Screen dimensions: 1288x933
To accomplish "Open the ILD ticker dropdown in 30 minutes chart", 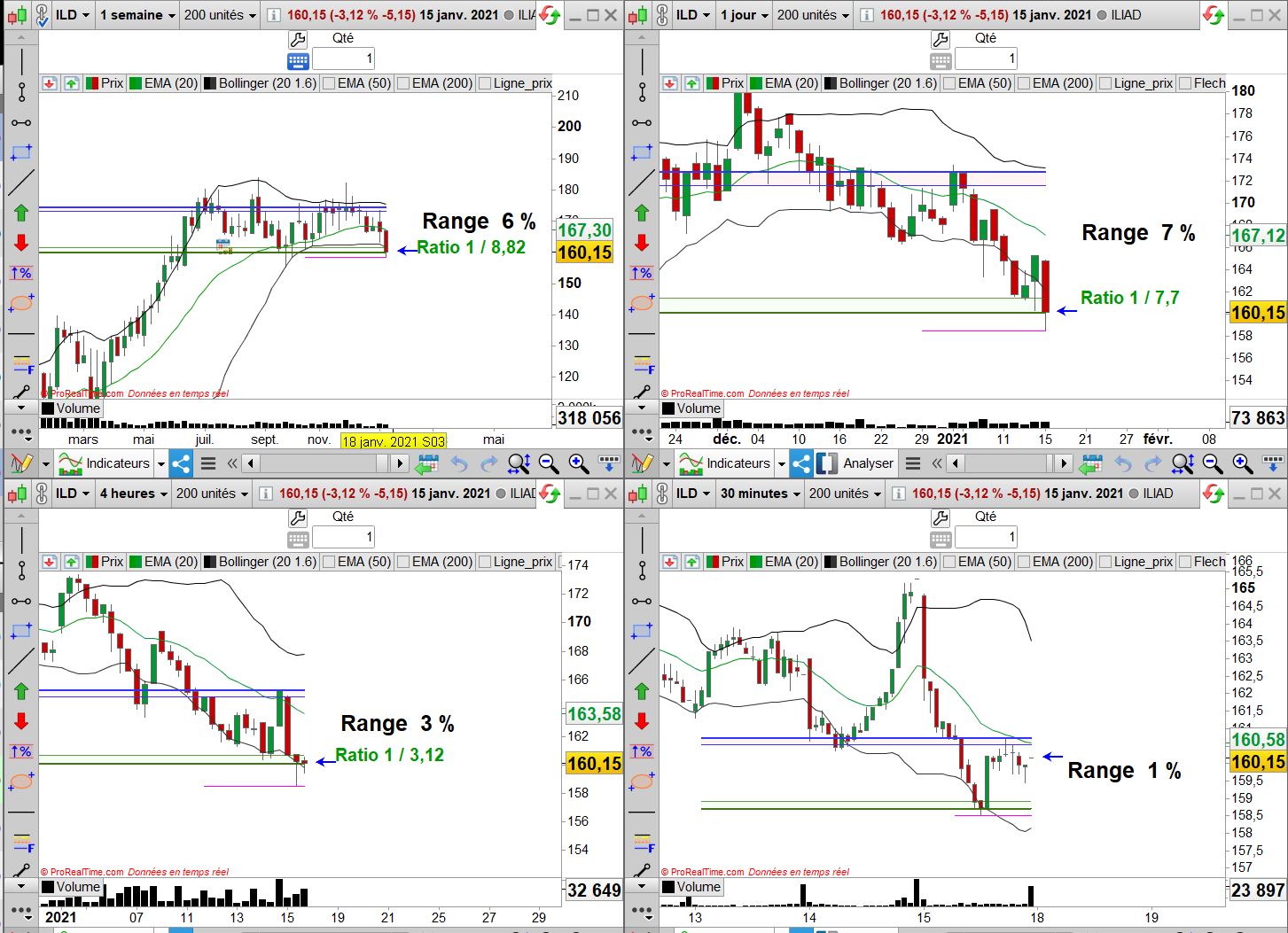I will click(x=693, y=494).
